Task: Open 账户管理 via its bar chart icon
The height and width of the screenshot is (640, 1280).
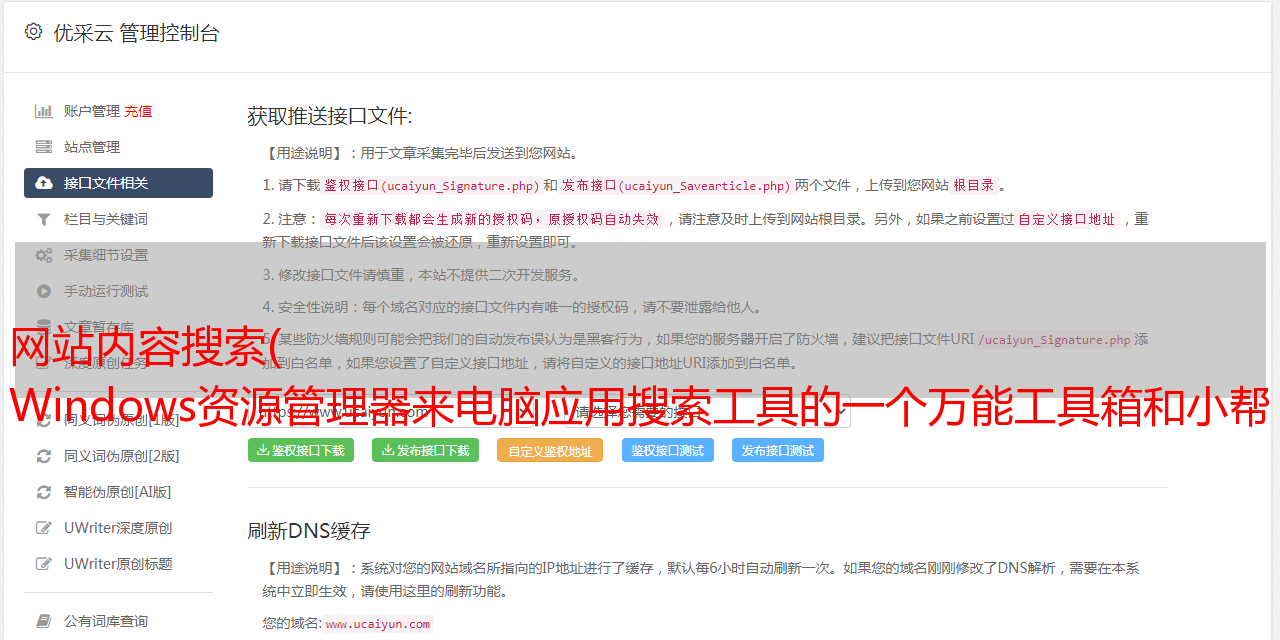Action: tap(44, 111)
